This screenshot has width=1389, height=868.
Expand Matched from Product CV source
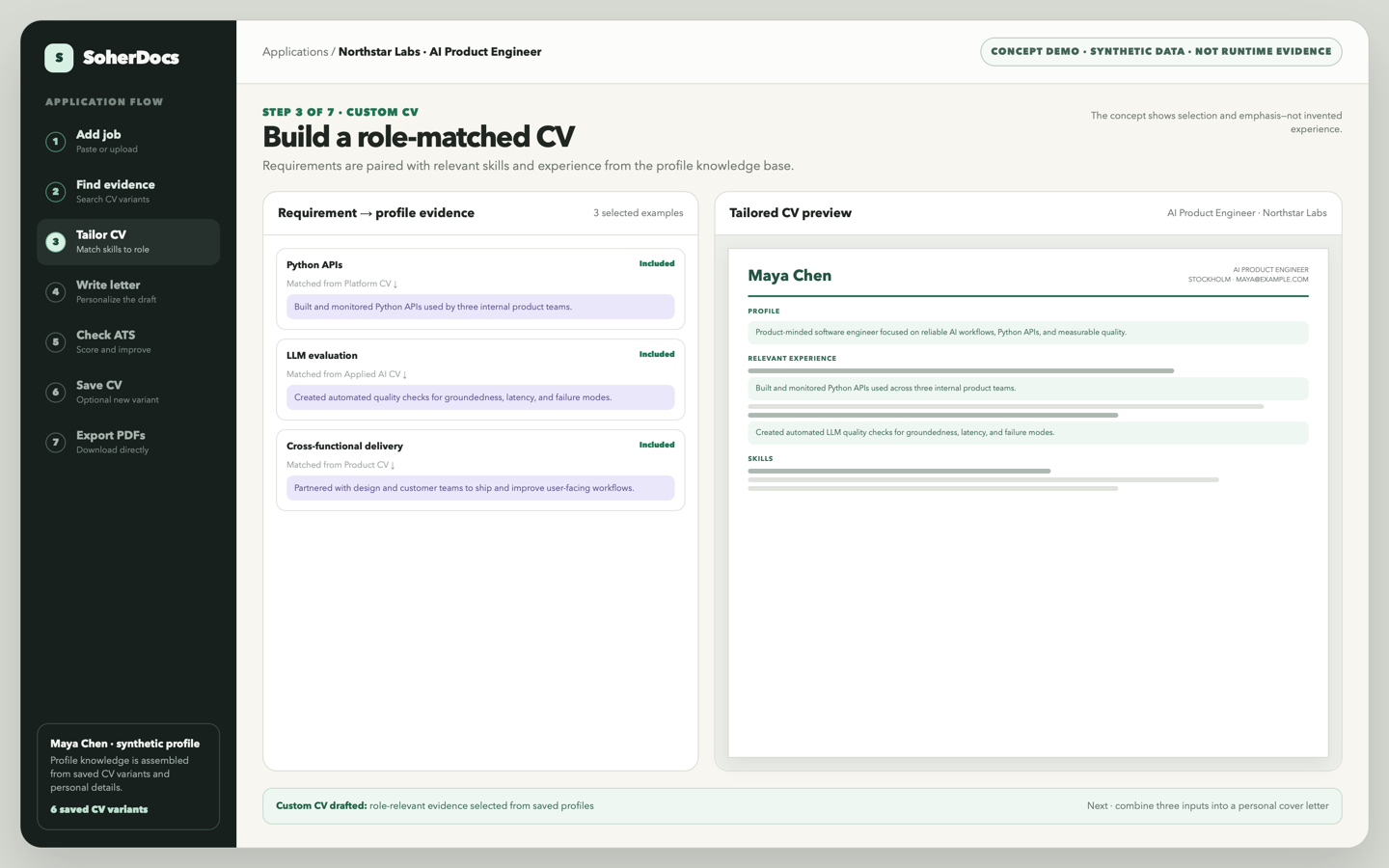click(x=340, y=465)
